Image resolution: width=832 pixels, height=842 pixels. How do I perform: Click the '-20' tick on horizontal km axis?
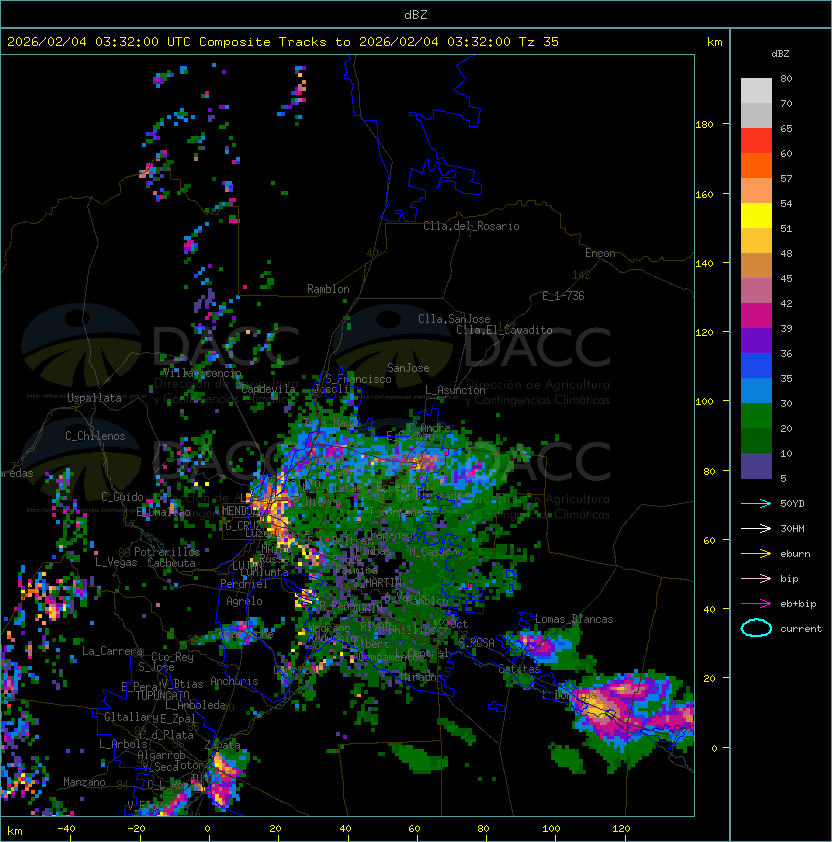[x=136, y=829]
